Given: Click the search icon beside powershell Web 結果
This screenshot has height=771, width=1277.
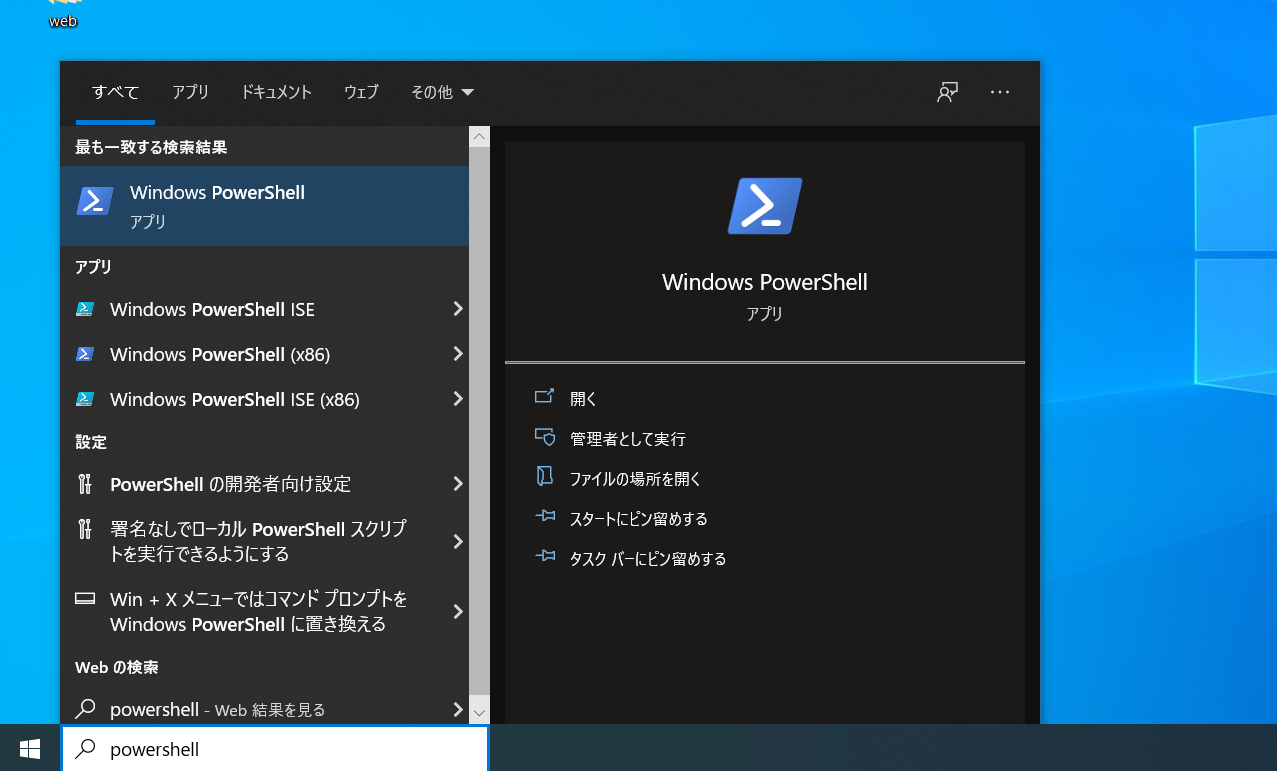Looking at the screenshot, I should coord(86,709).
